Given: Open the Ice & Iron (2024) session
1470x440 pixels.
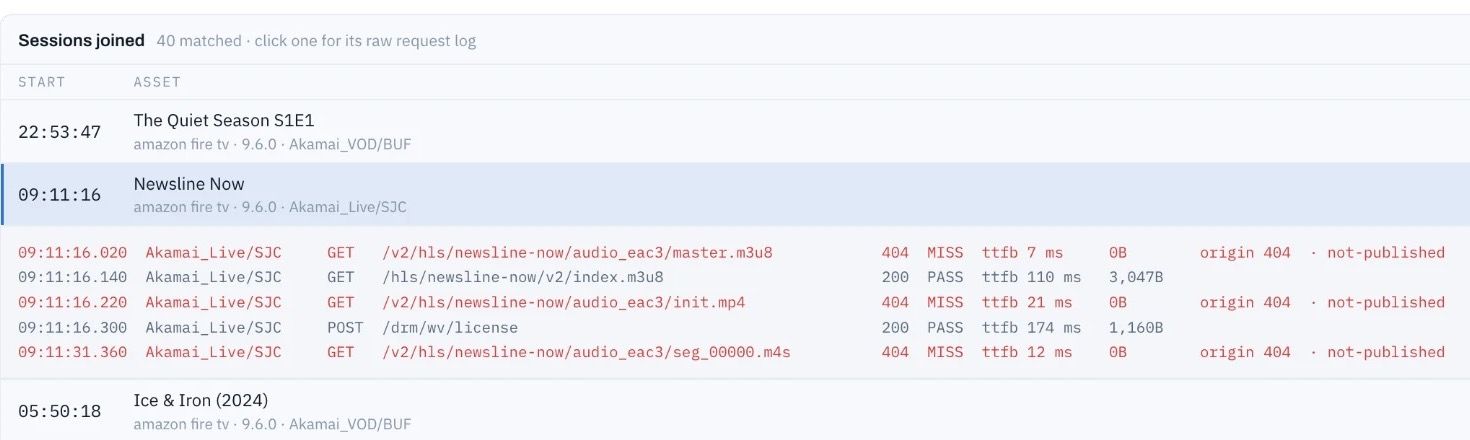Looking at the screenshot, I should click(x=735, y=410).
